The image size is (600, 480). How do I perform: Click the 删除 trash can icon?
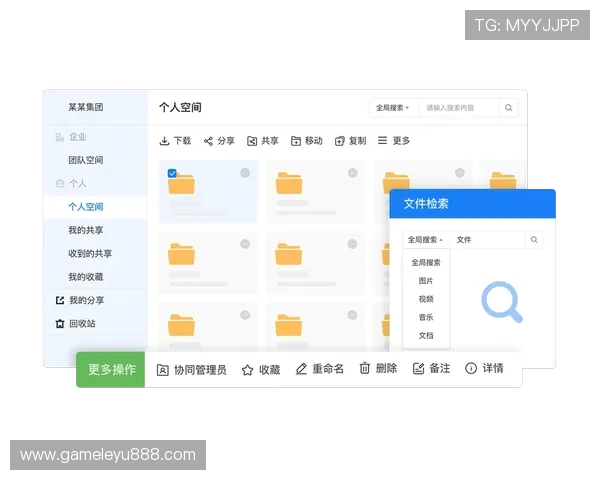(364, 368)
